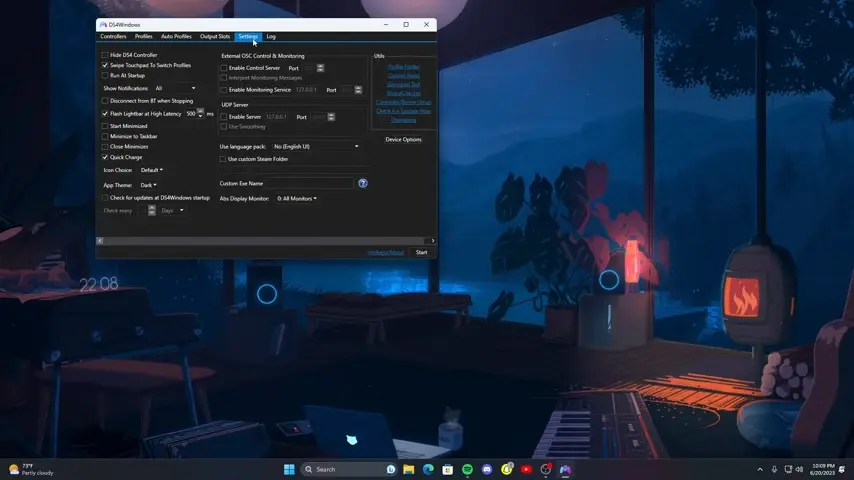Screen dimensions: 854x480
Task: Show hidden system tray icons chevron
Action: pos(760,469)
